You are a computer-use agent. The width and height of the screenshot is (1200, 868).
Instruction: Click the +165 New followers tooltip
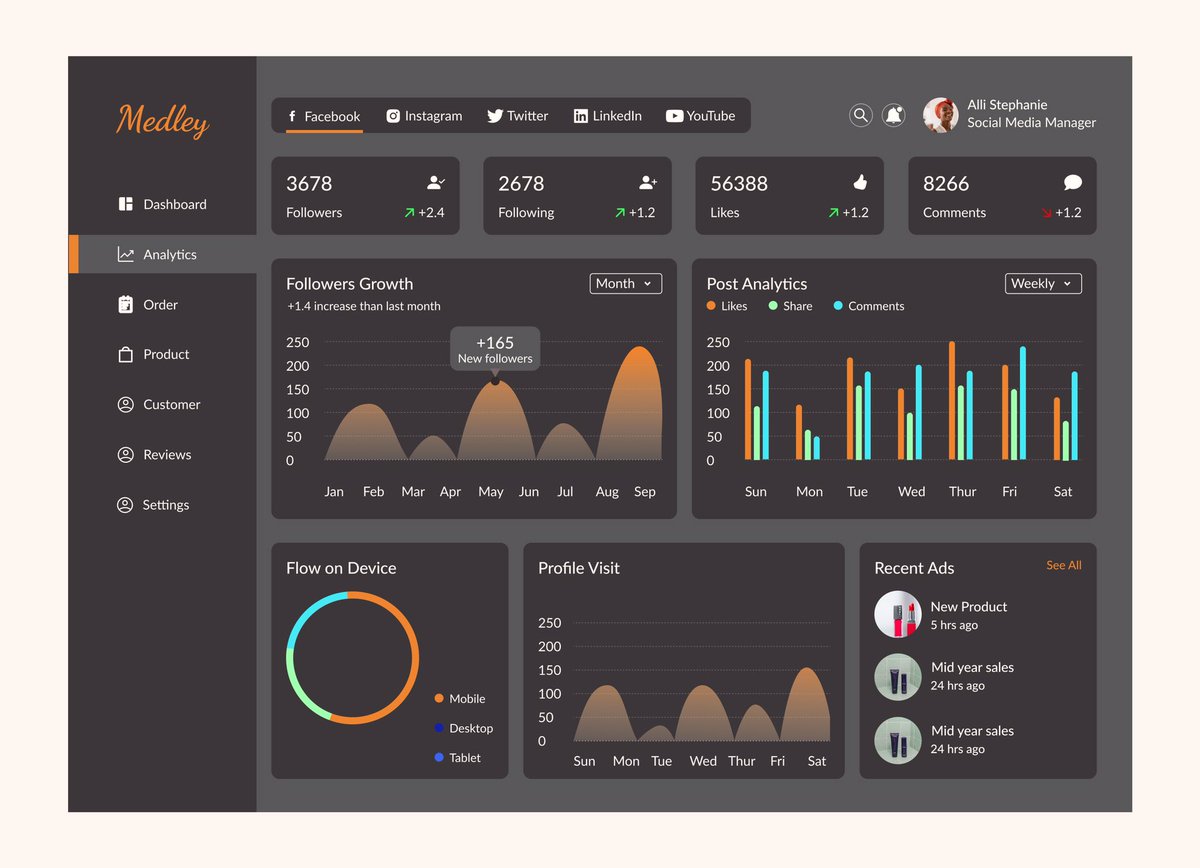495,349
